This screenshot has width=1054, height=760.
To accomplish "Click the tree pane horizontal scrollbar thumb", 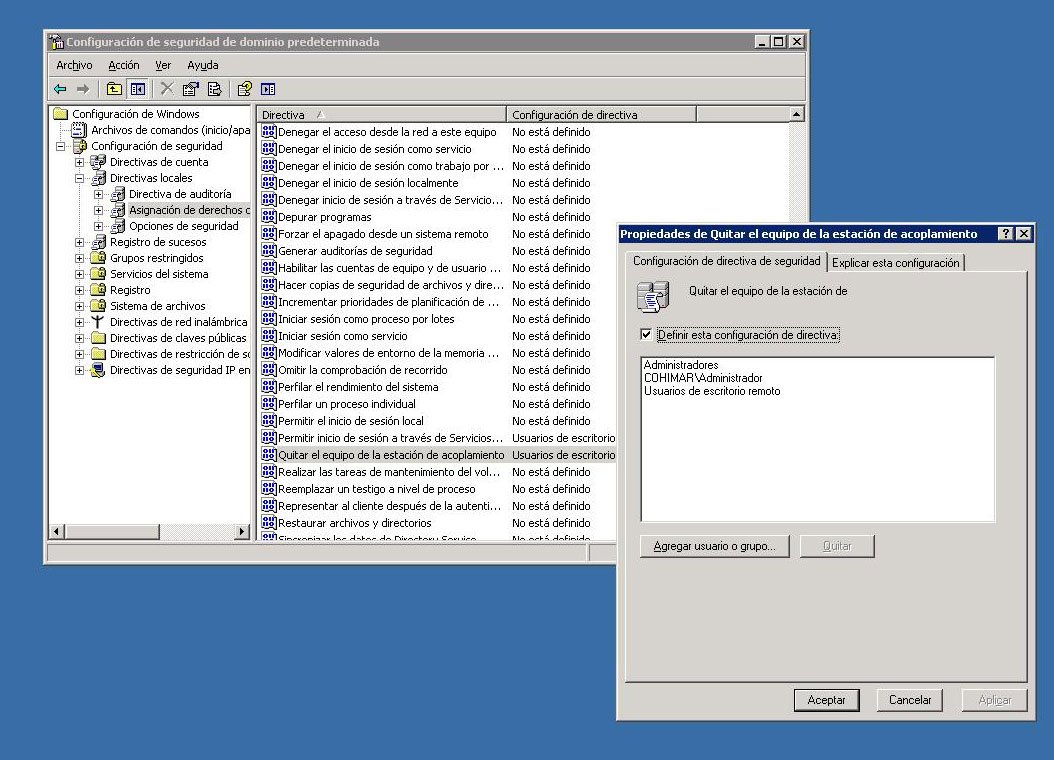I will tap(112, 532).
